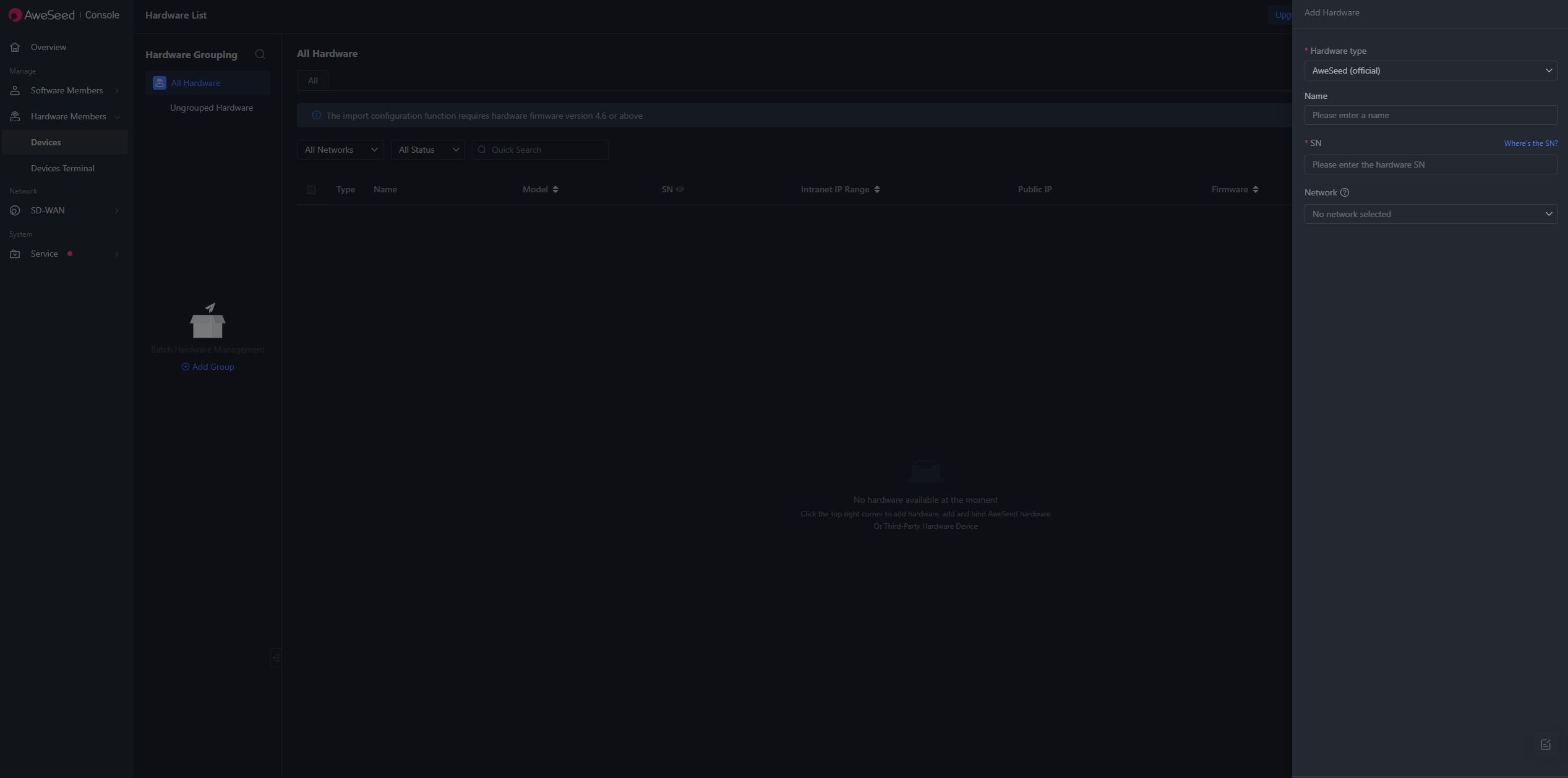This screenshot has width=1568, height=778.
Task: Click Add Hardware panel title
Action: 1332,12
